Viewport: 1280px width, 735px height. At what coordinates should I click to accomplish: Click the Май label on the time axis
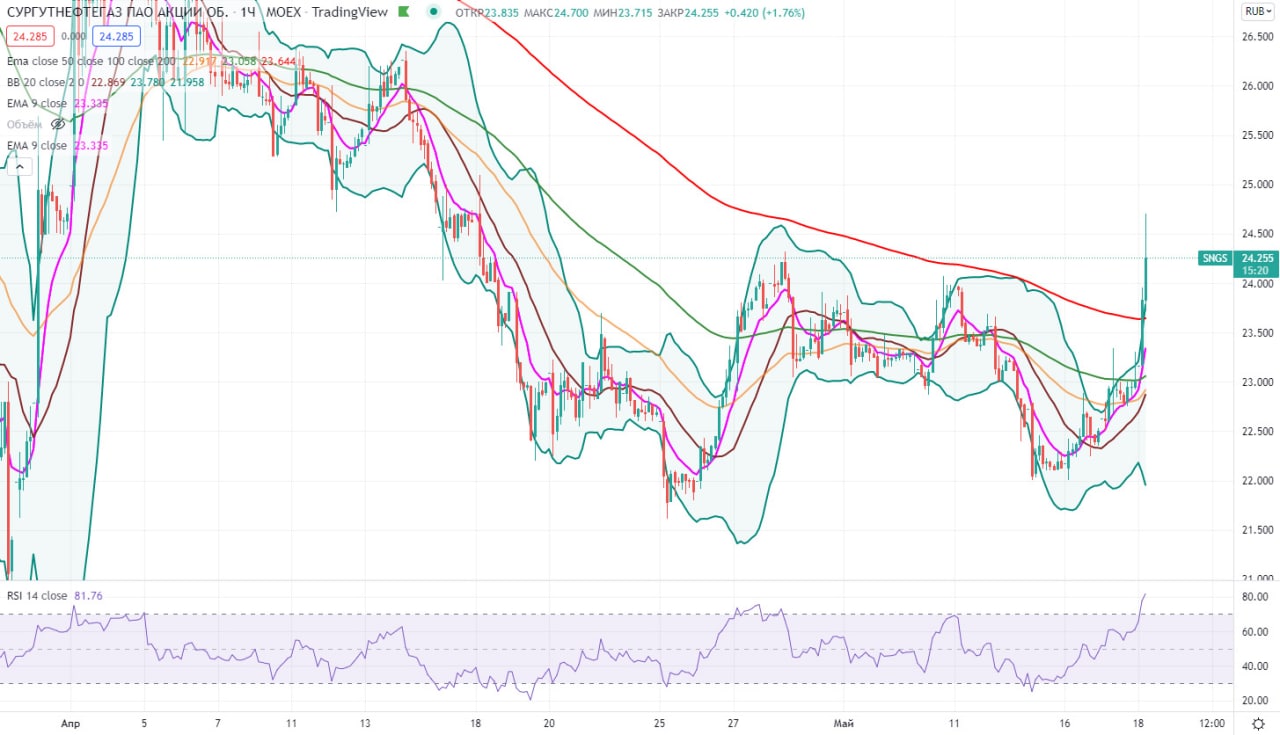click(844, 722)
